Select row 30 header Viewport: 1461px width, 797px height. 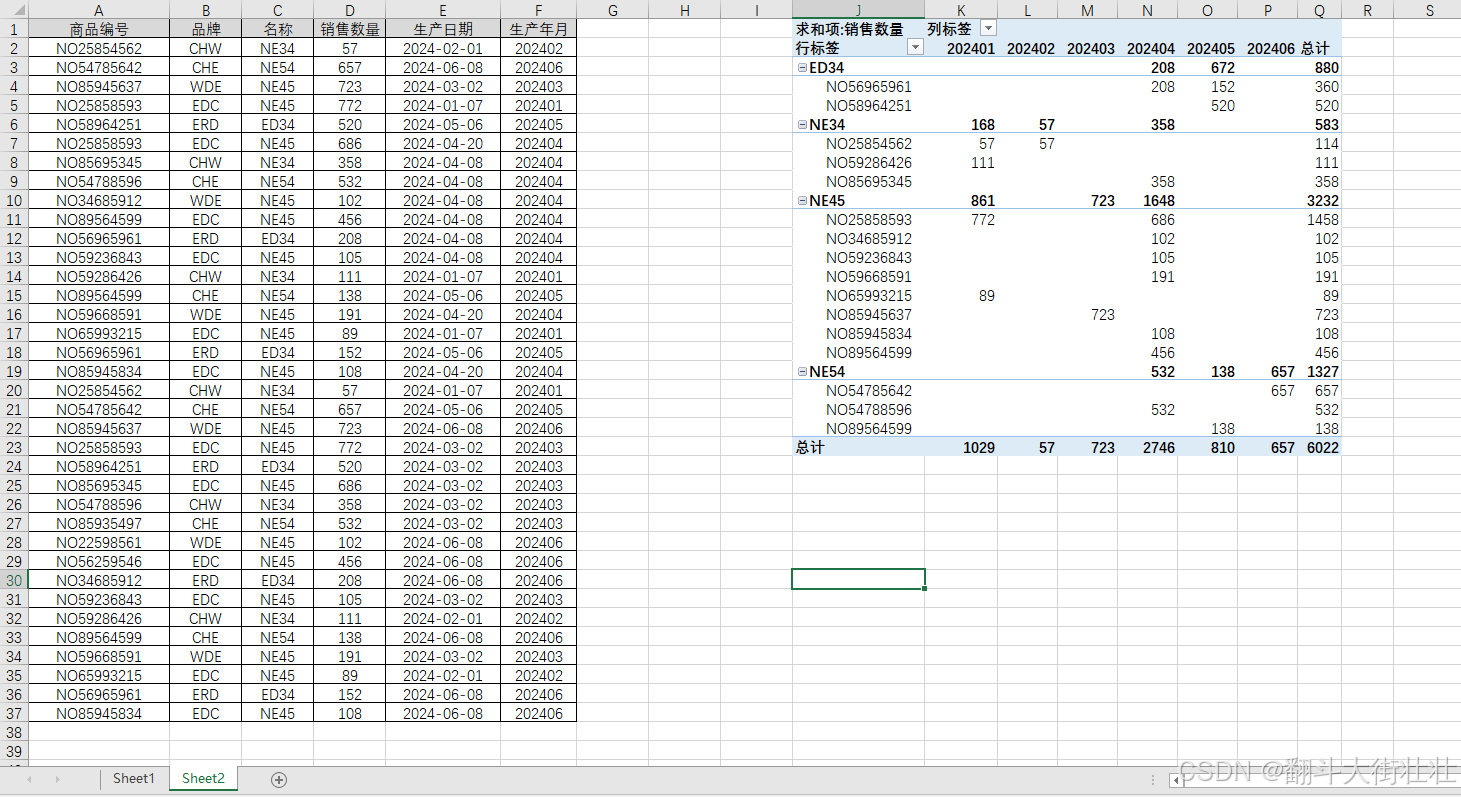coord(14,580)
